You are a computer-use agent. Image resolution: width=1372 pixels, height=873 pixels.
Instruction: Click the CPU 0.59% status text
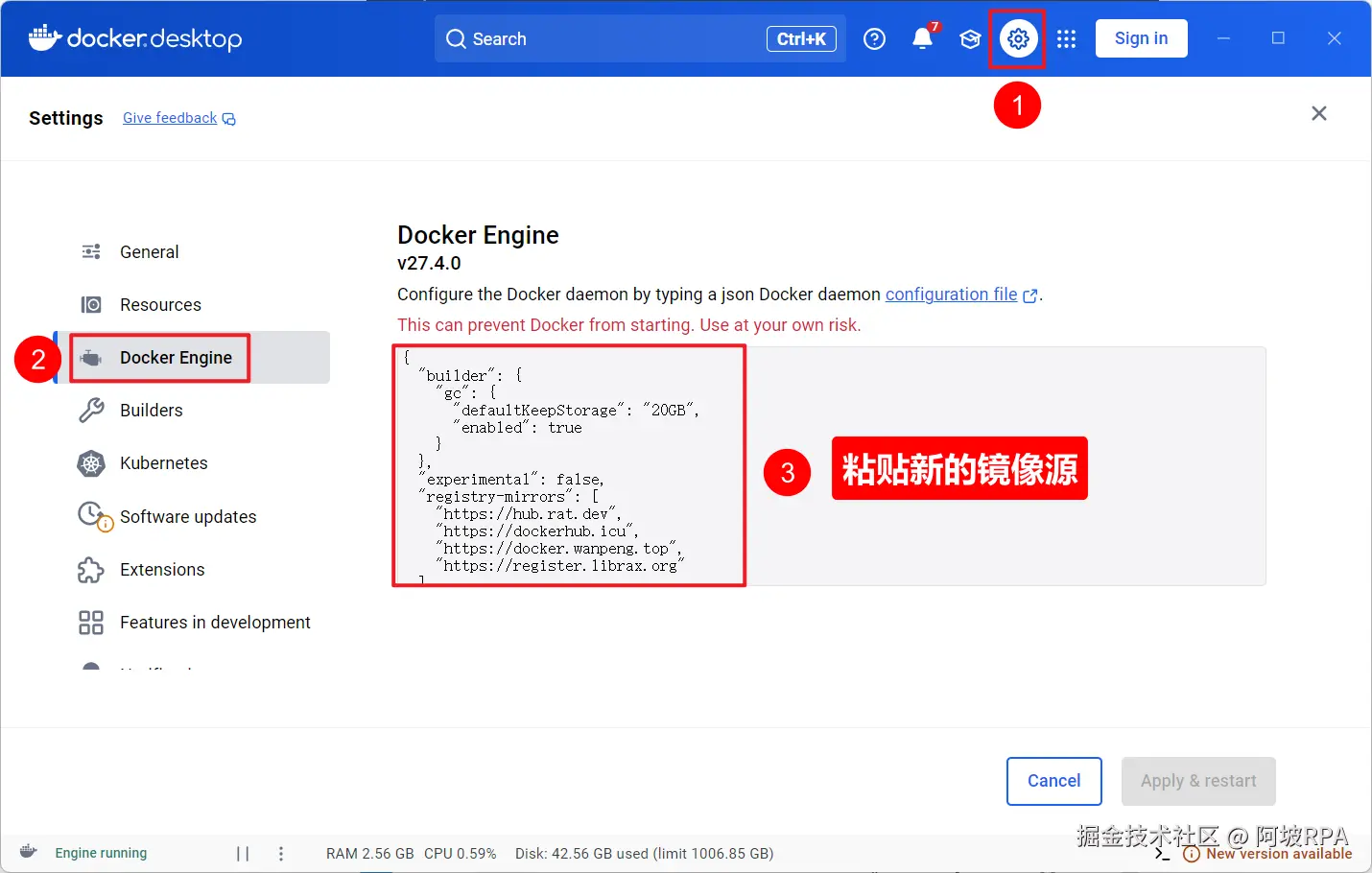pos(461,853)
